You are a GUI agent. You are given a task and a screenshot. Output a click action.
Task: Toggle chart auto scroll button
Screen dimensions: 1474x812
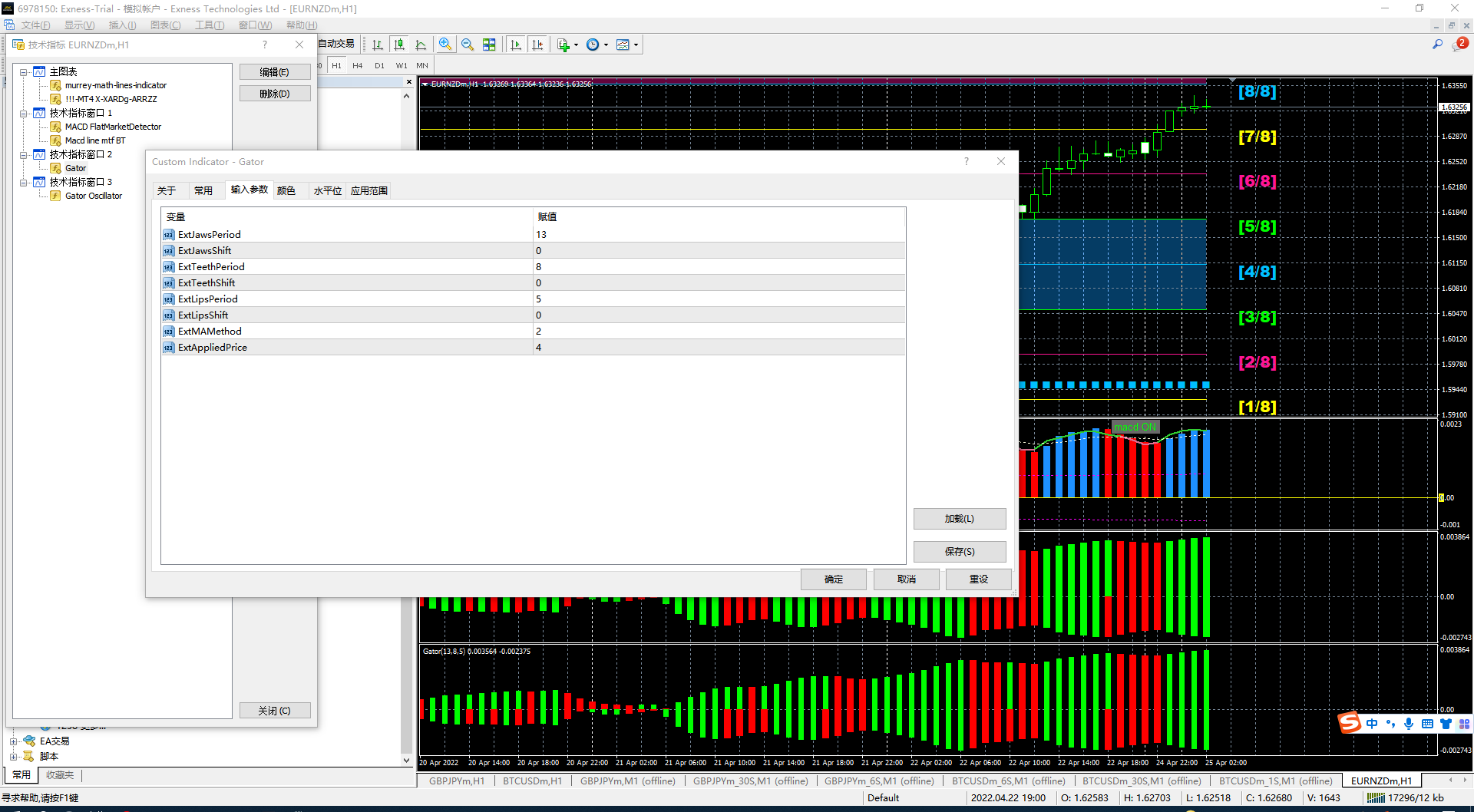click(516, 45)
